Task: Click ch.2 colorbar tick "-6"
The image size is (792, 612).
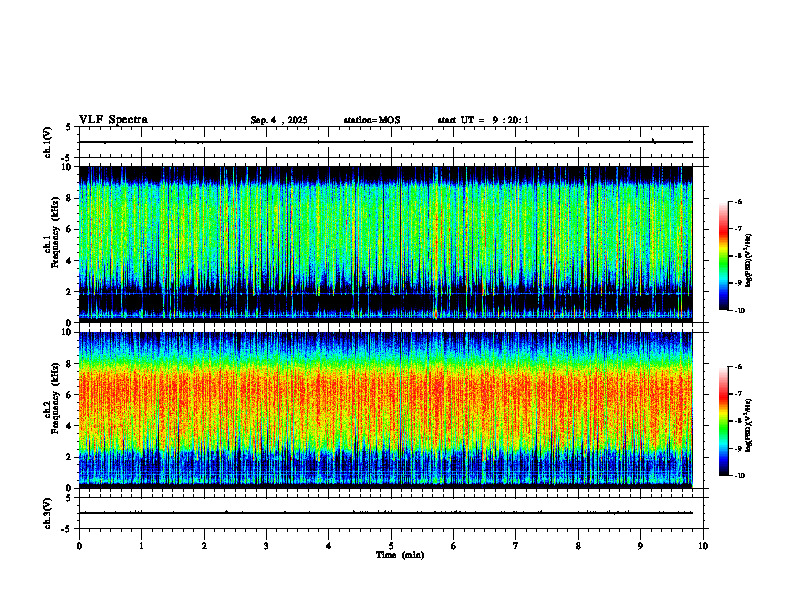Action: pyautogui.click(x=738, y=367)
